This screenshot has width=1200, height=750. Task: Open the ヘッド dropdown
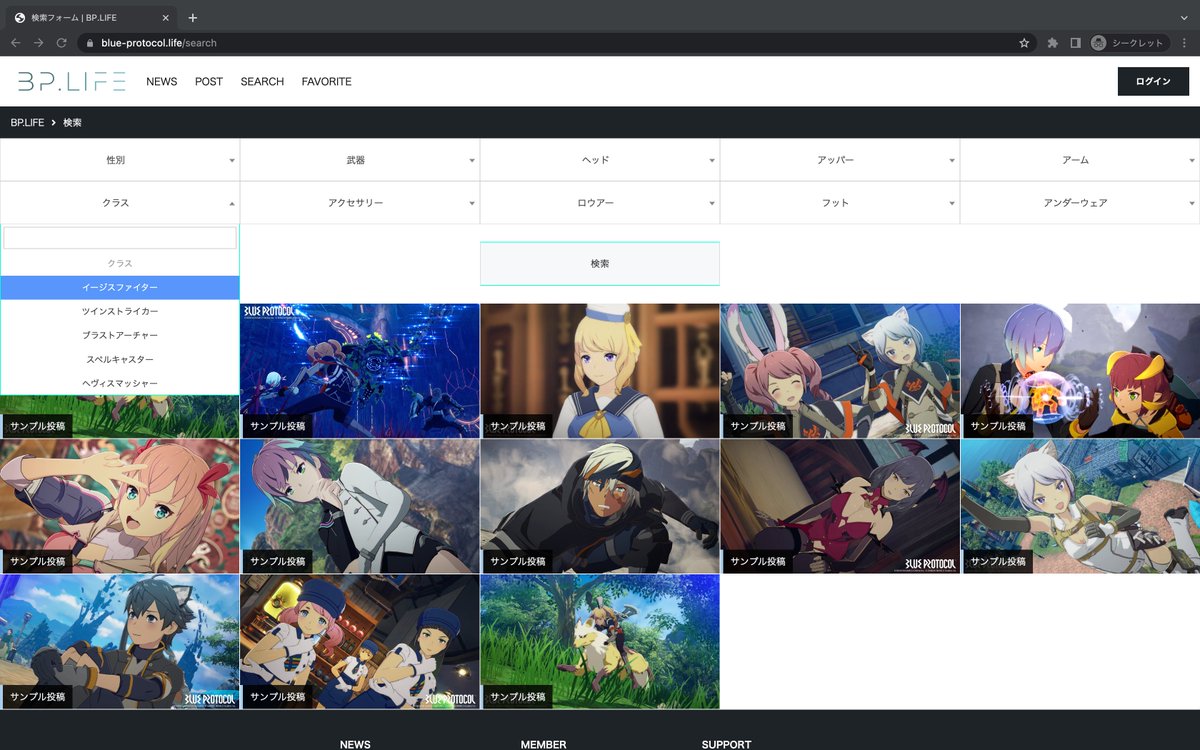click(600, 160)
